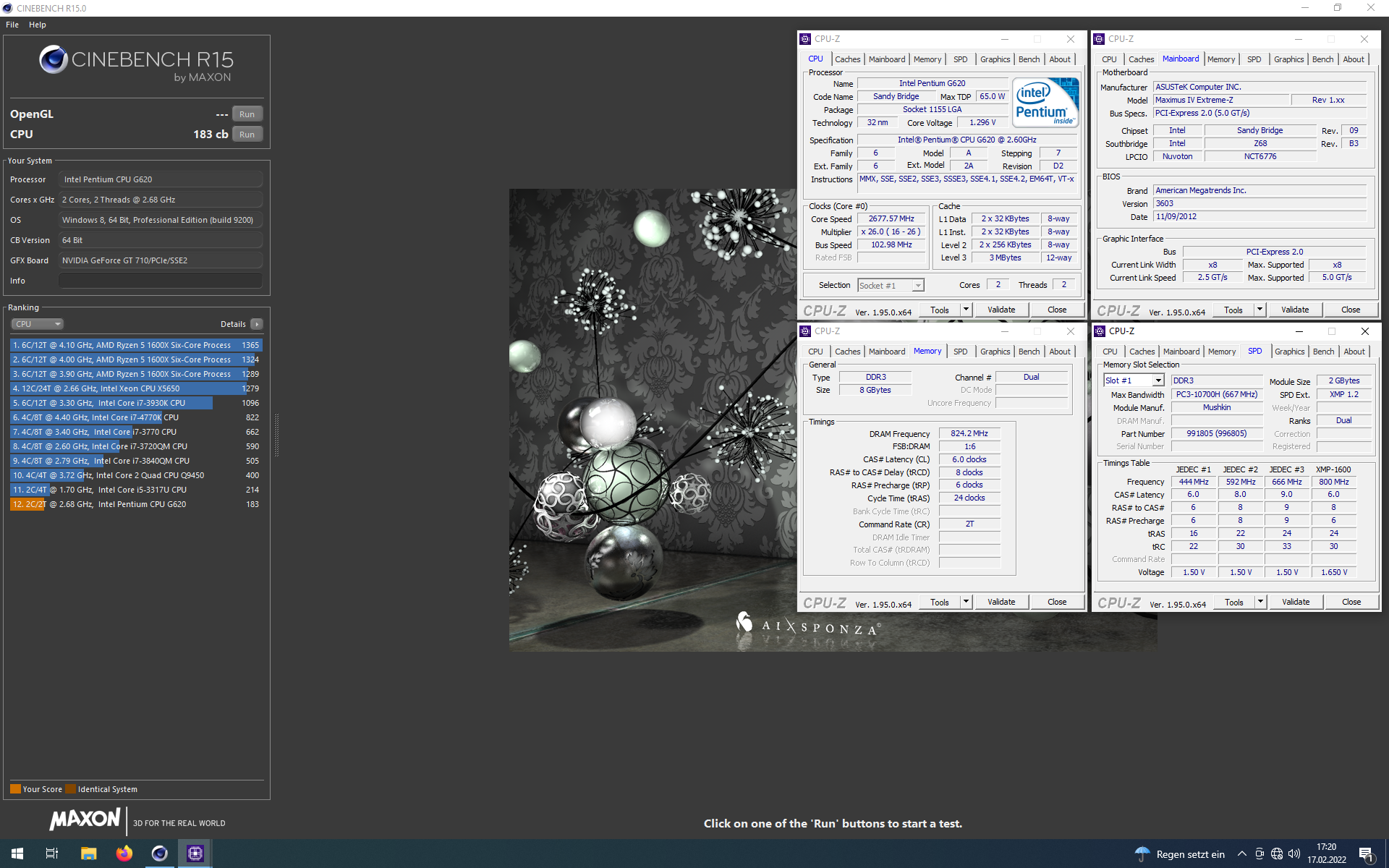Select Pentium G620 183 ranking row

[x=136, y=504]
